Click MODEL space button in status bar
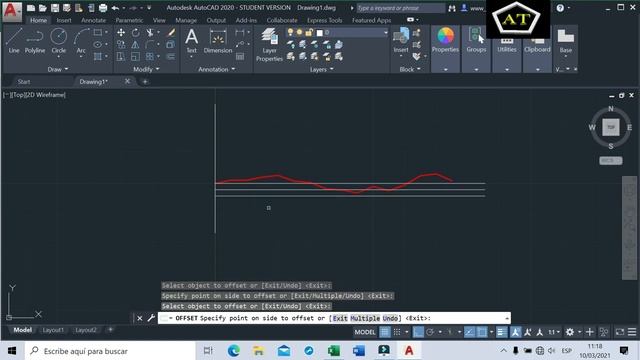 point(365,332)
